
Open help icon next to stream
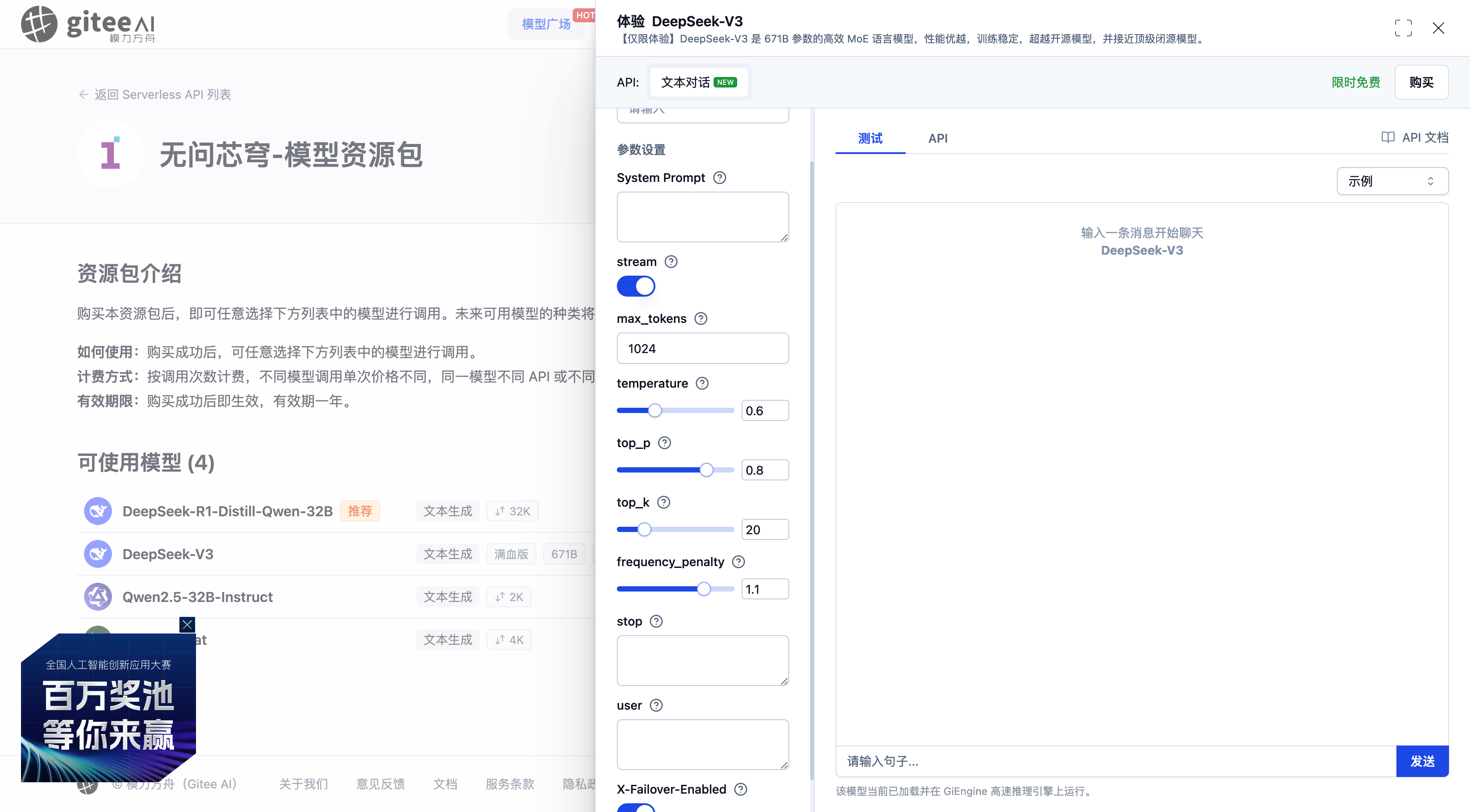point(671,261)
